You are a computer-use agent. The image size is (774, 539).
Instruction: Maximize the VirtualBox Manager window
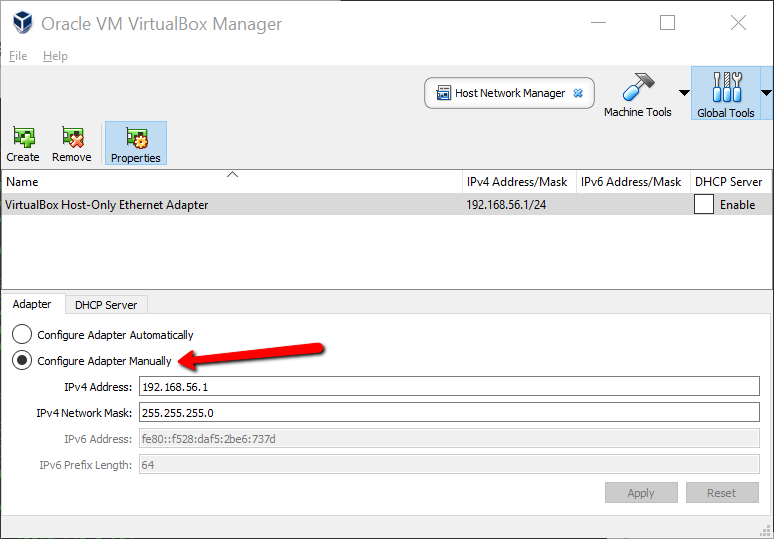(x=667, y=23)
